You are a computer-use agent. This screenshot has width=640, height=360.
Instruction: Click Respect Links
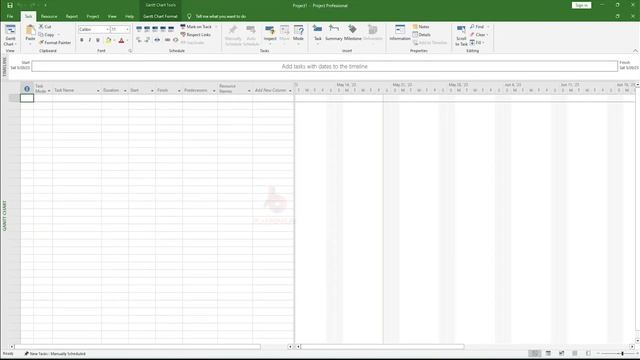196,35
